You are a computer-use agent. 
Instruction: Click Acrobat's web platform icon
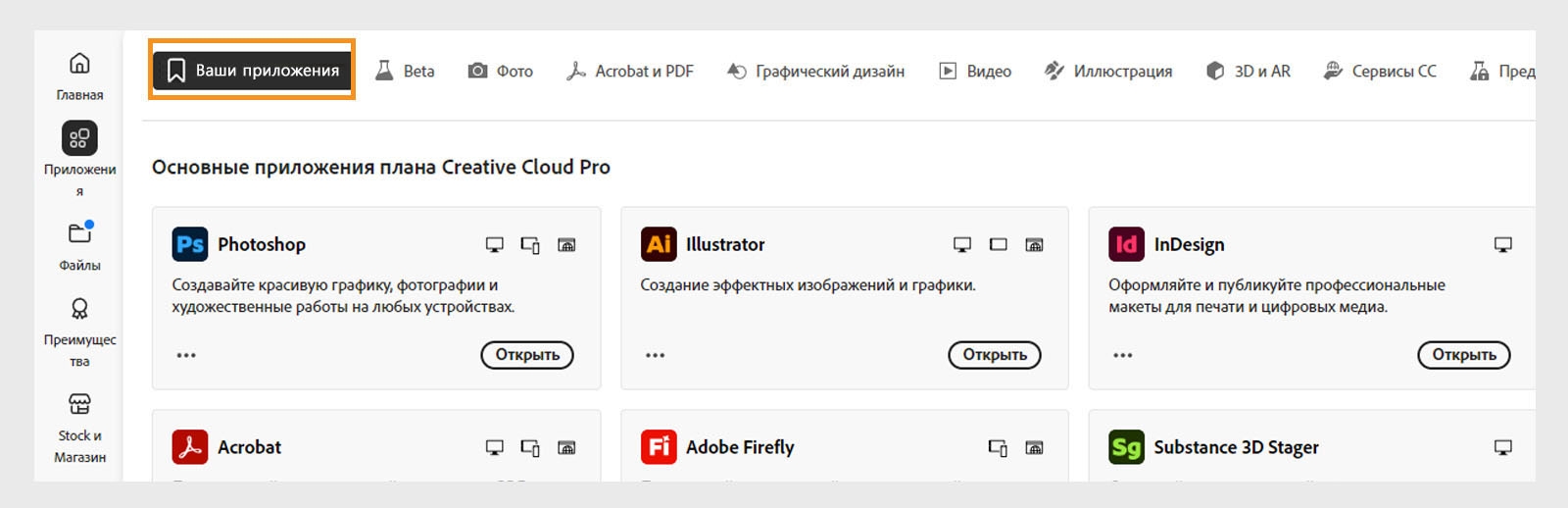point(566,448)
